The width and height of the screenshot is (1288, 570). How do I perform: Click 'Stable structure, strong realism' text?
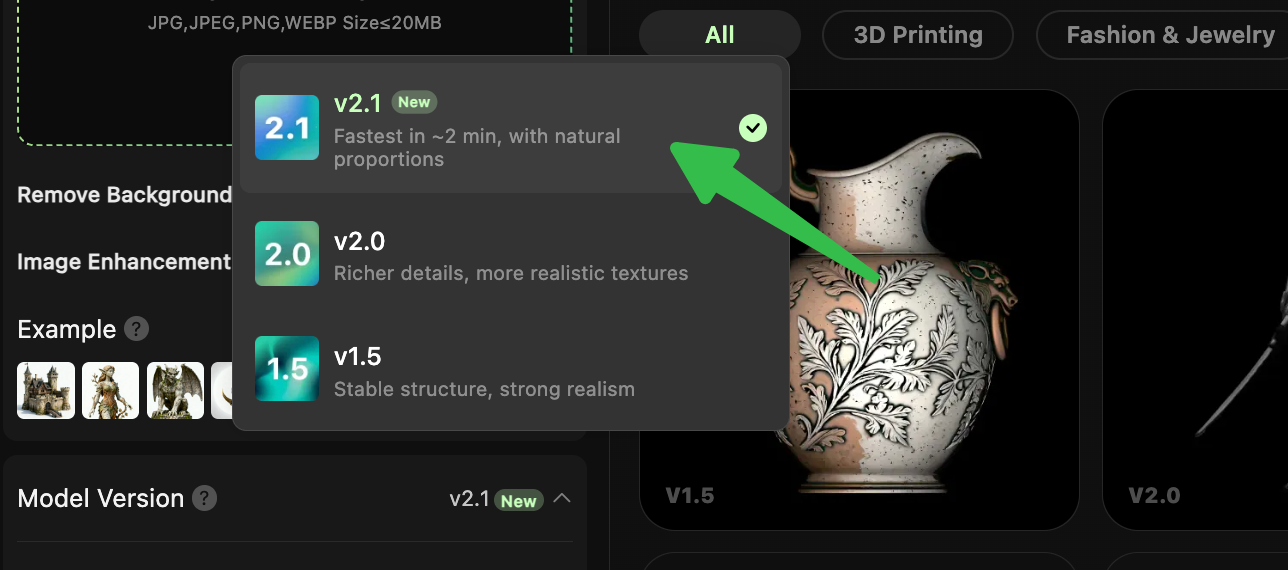coord(484,389)
